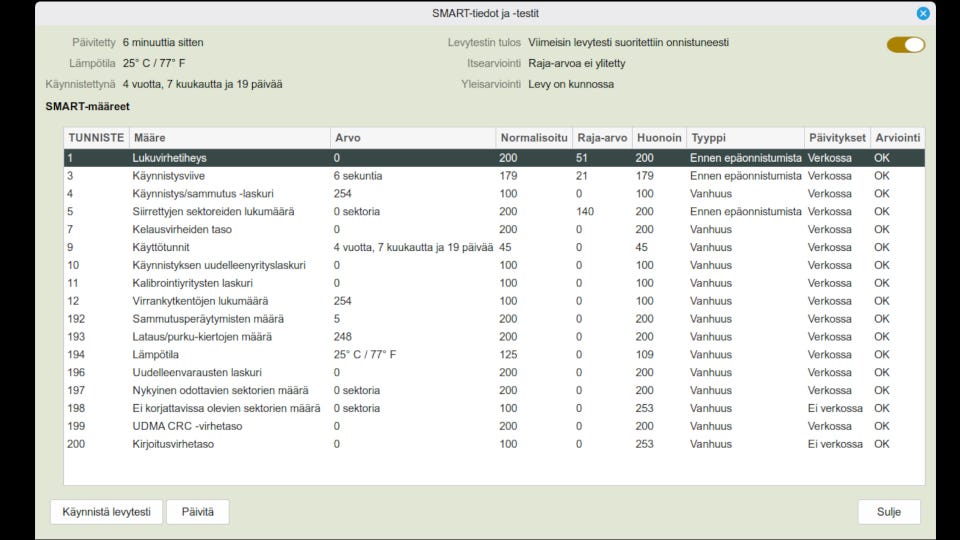
Task: Click '6 minuuttia sitten' updated value
Action: click(163, 42)
